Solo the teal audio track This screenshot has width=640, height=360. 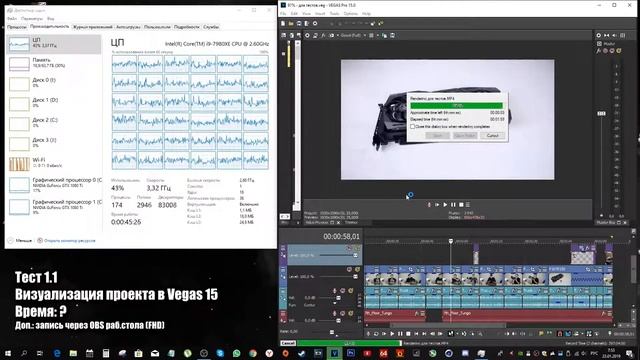(351, 291)
